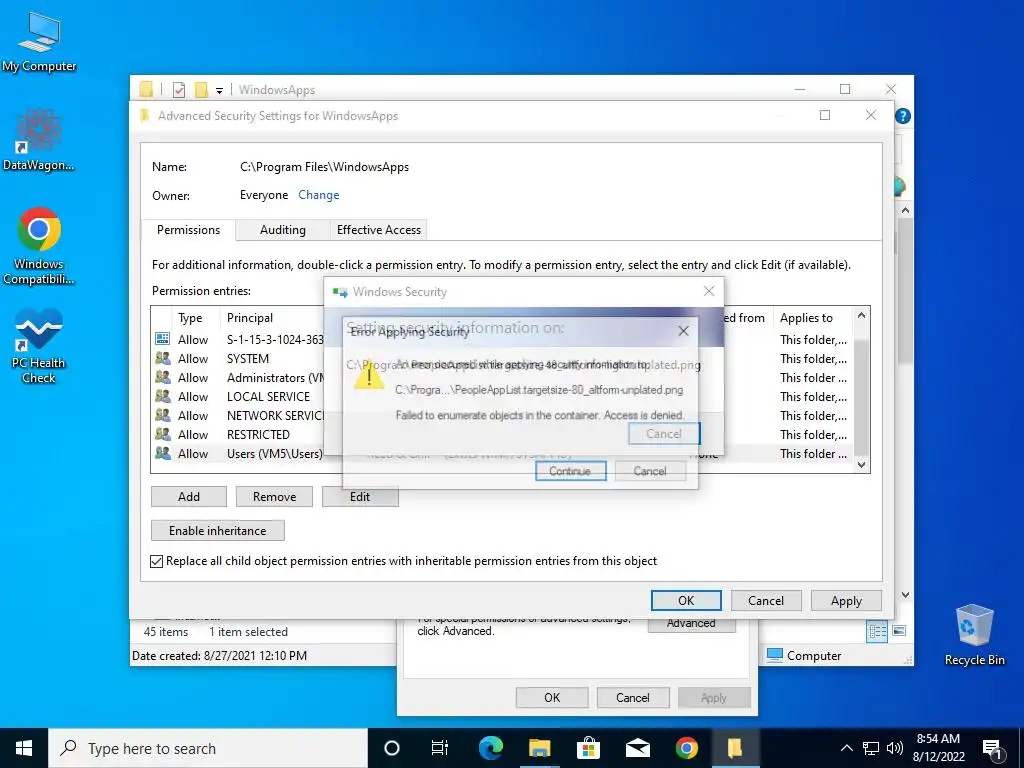
Task: Click the Change owner link
Action: pyautogui.click(x=319, y=195)
